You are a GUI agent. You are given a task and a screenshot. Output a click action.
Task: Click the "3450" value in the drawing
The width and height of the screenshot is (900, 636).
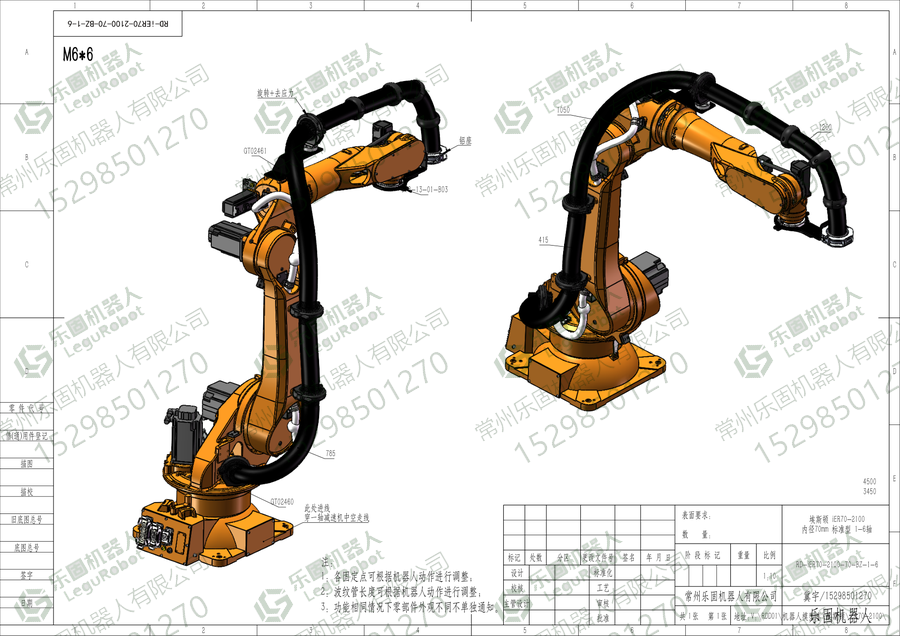(870, 491)
